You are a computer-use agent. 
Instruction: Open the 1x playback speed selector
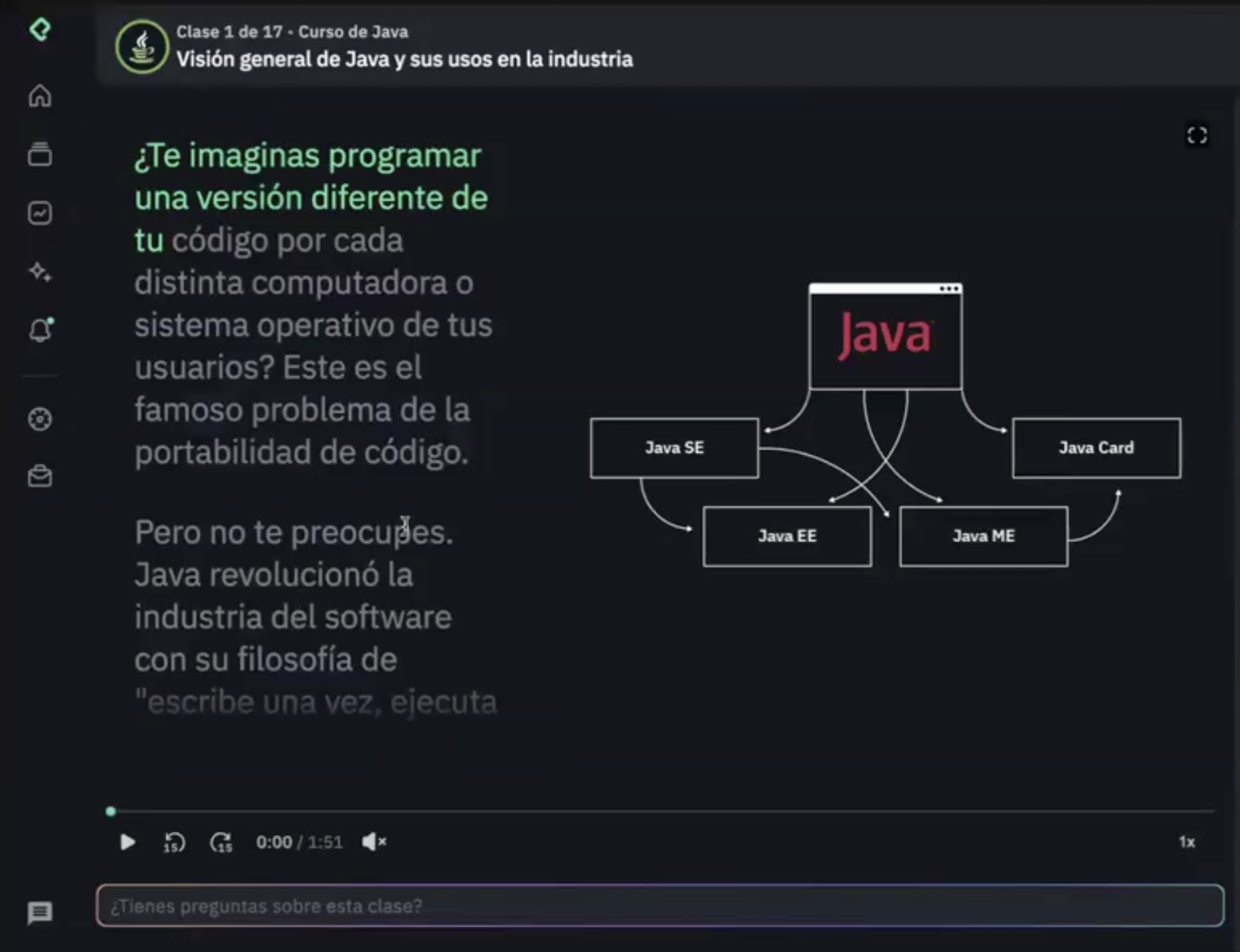pyautogui.click(x=1188, y=842)
